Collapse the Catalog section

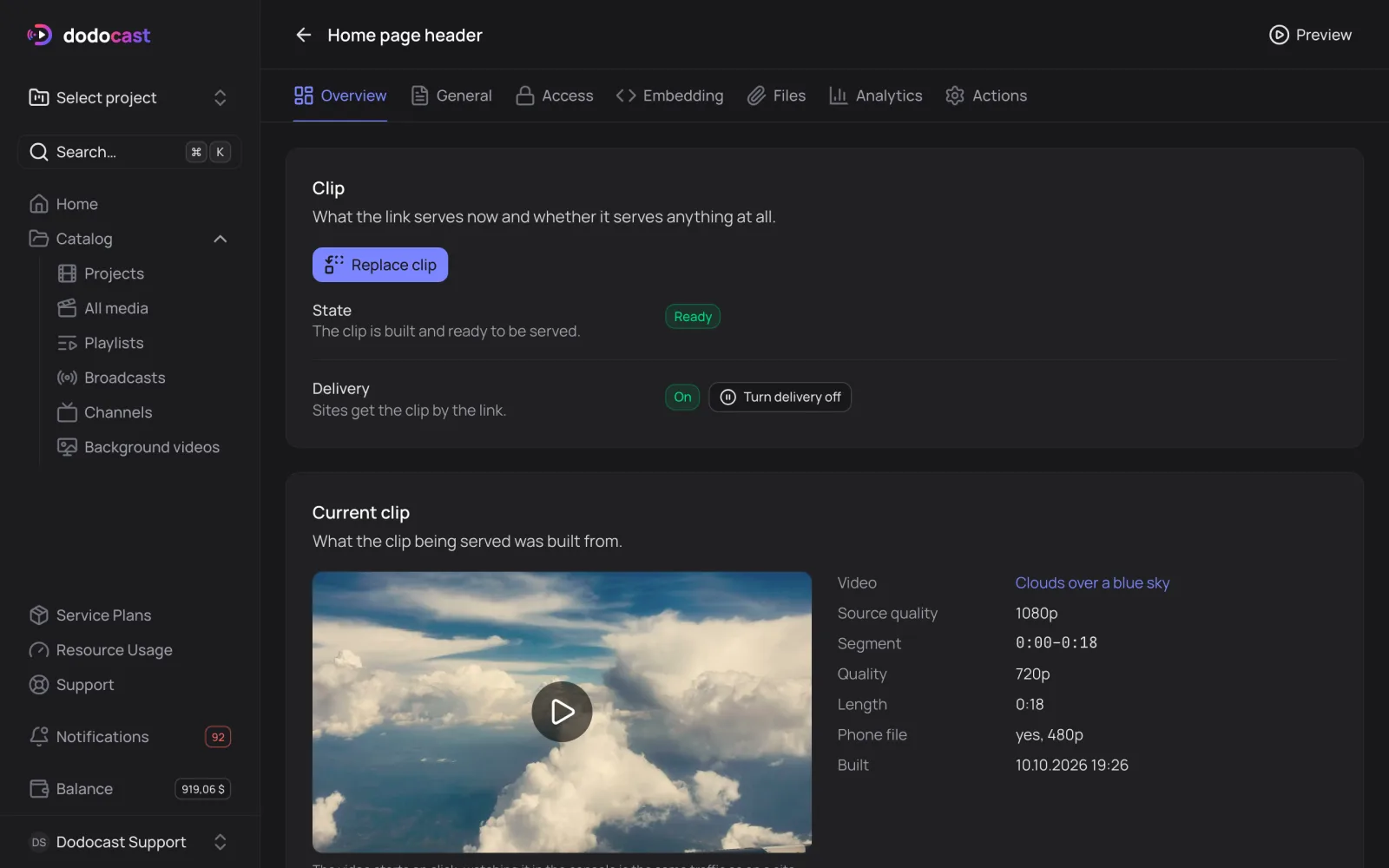pyautogui.click(x=220, y=239)
